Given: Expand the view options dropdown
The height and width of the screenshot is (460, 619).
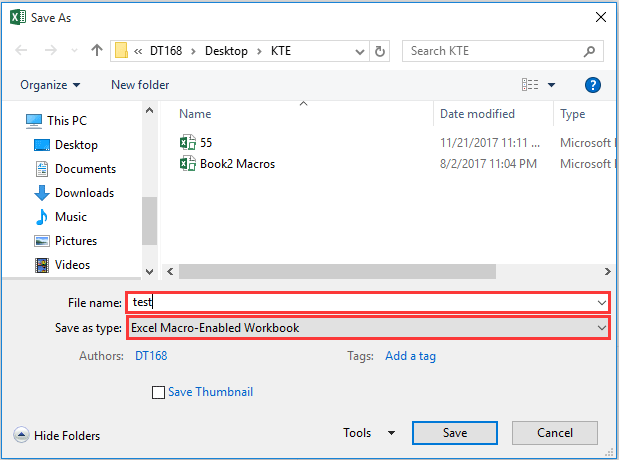Looking at the screenshot, I should (551, 85).
